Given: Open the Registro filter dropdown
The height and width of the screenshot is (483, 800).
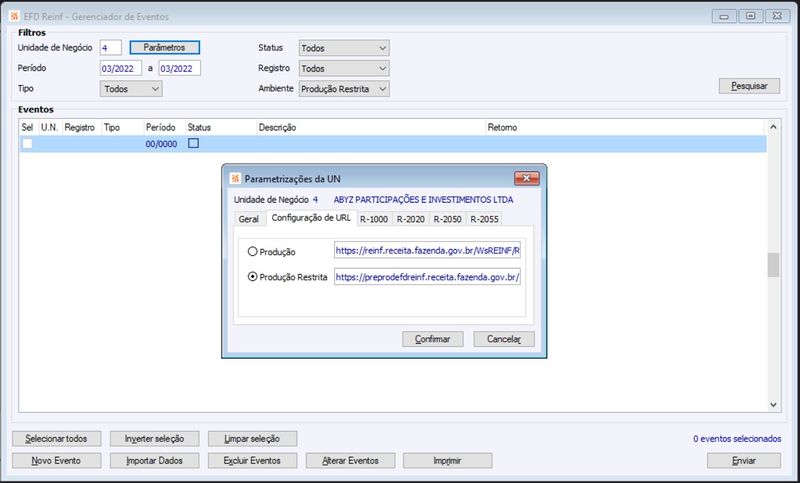Looking at the screenshot, I should [x=344, y=68].
